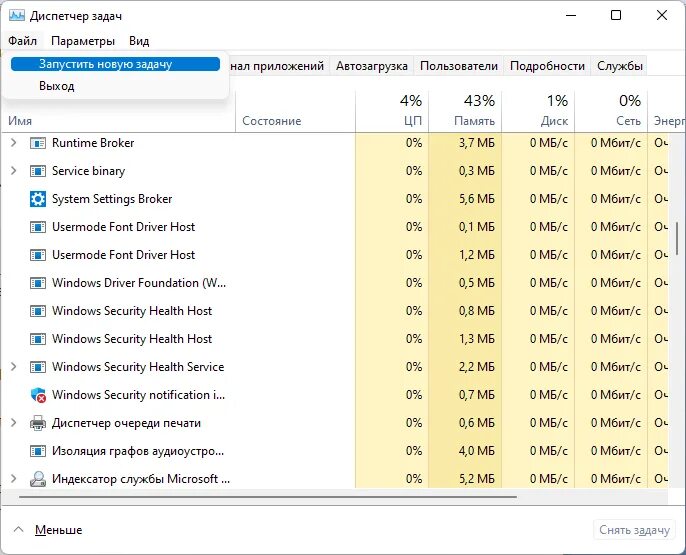
Task: Sort by the Память column header
Action: click(x=465, y=111)
